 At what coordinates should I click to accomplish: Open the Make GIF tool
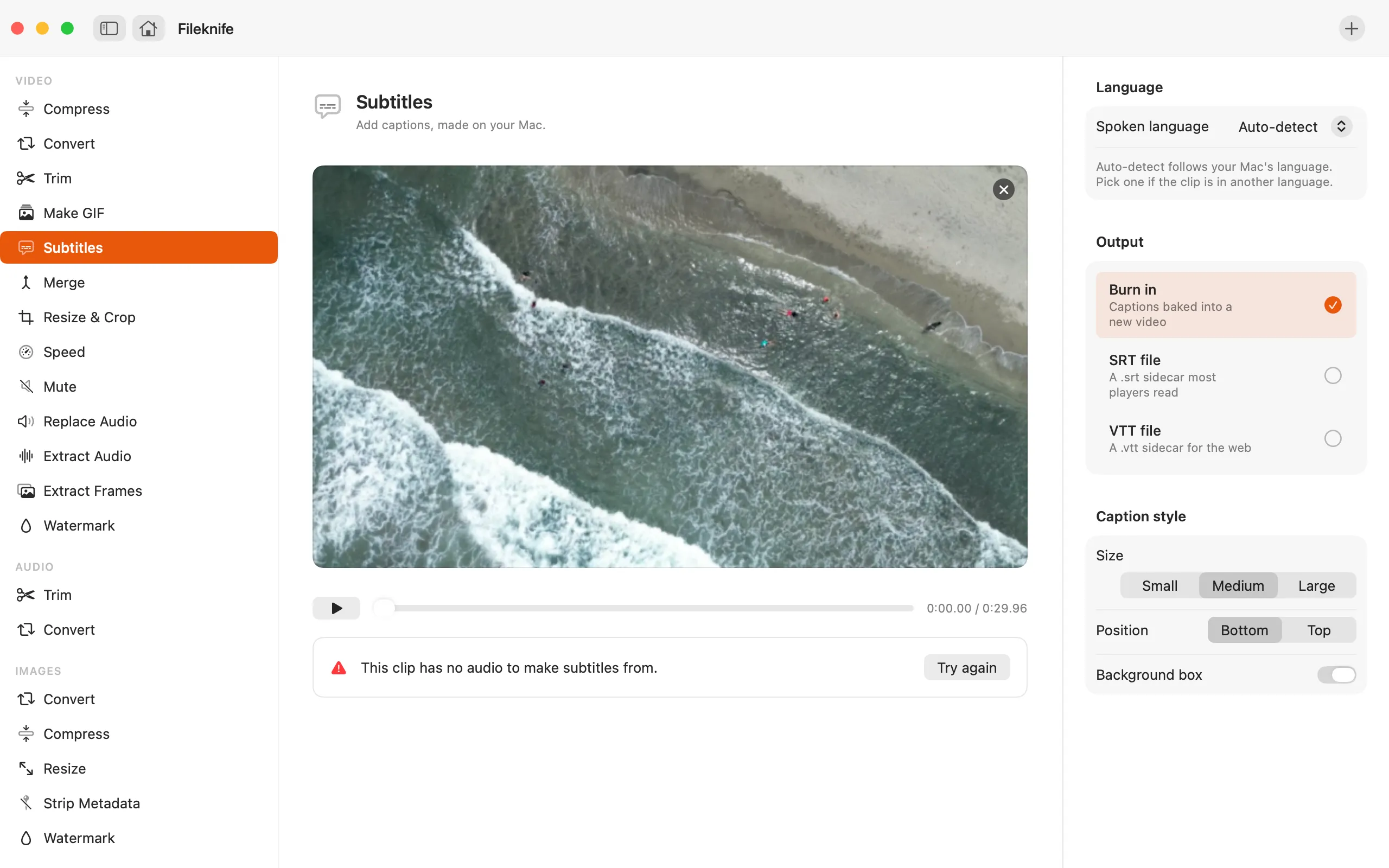(139, 213)
